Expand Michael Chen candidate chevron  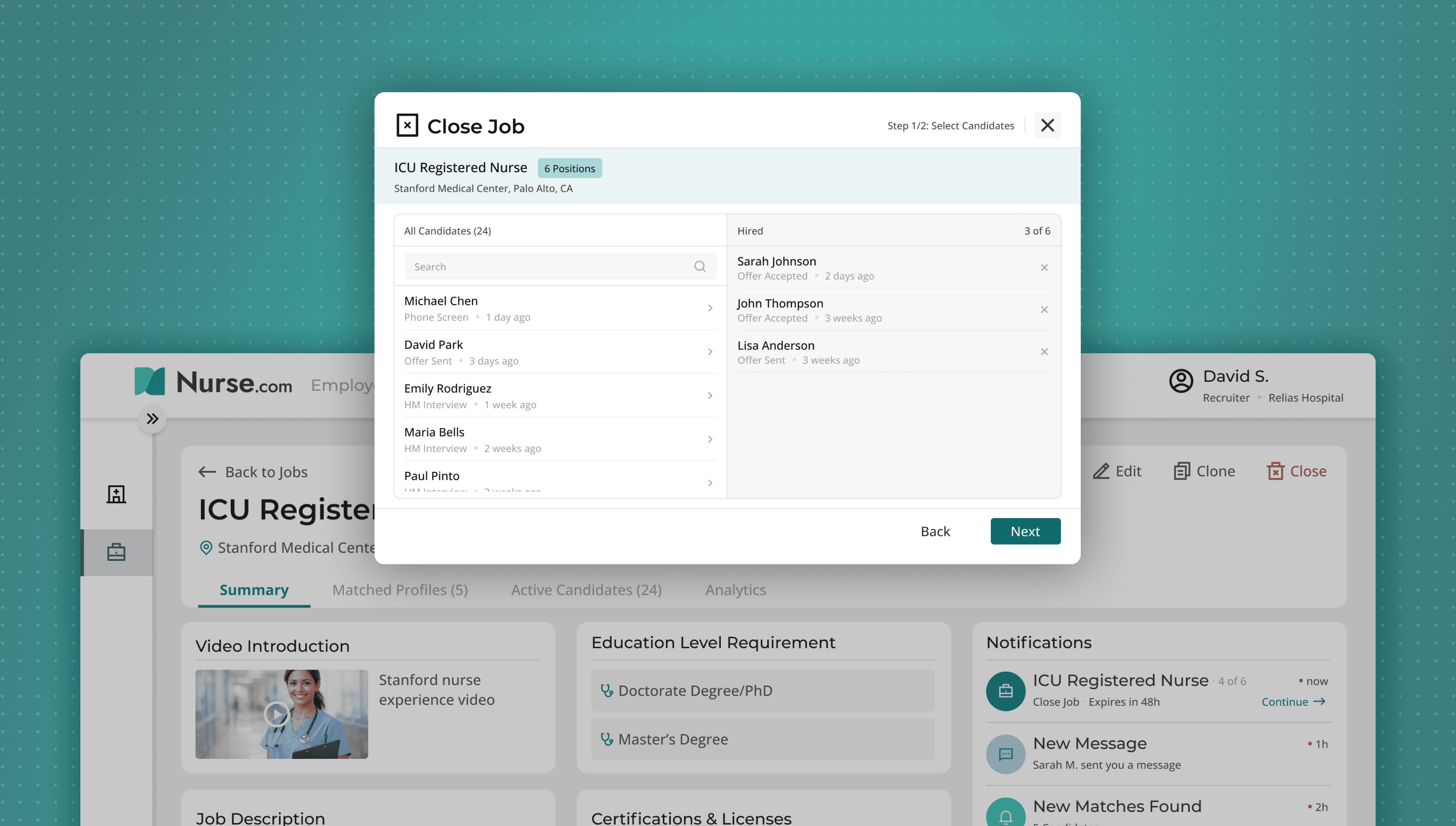click(x=710, y=308)
